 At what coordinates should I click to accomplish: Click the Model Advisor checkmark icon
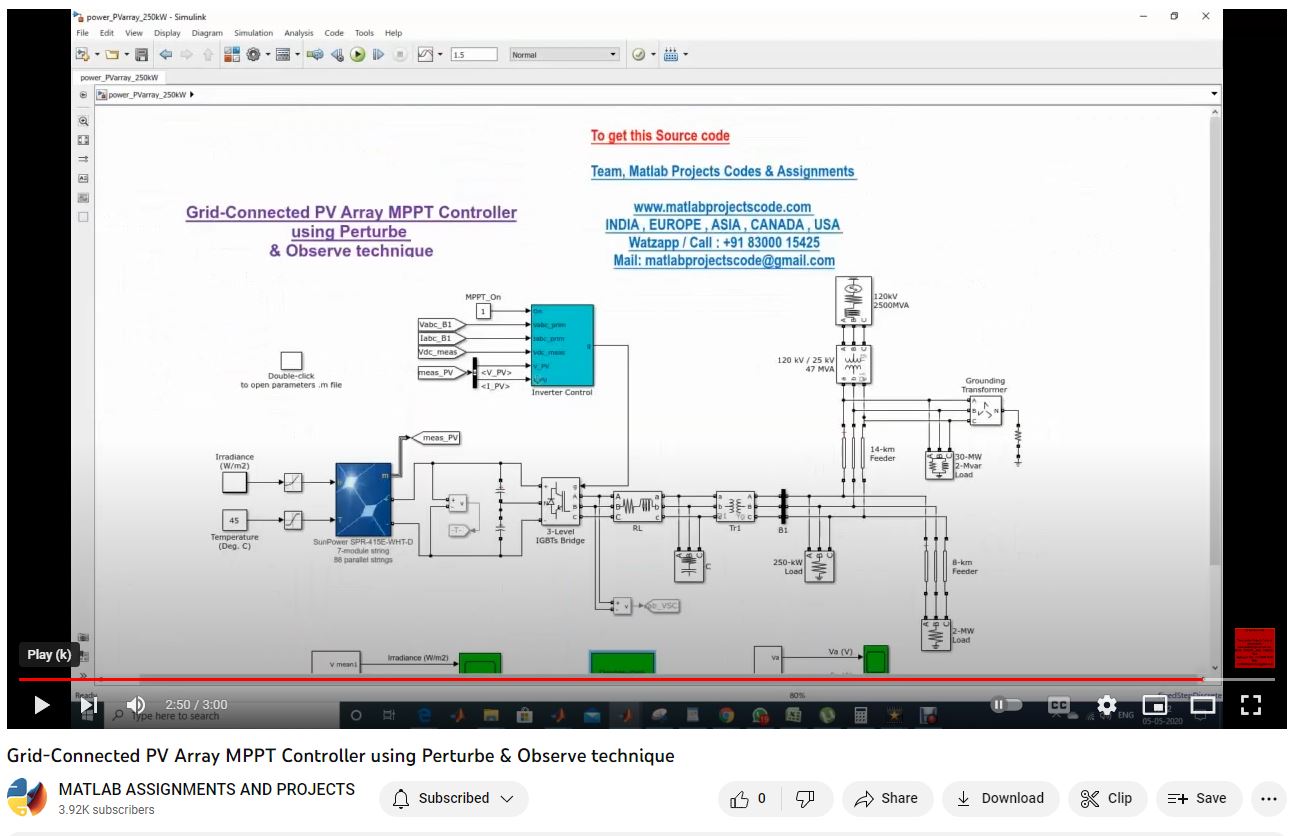tap(638, 54)
